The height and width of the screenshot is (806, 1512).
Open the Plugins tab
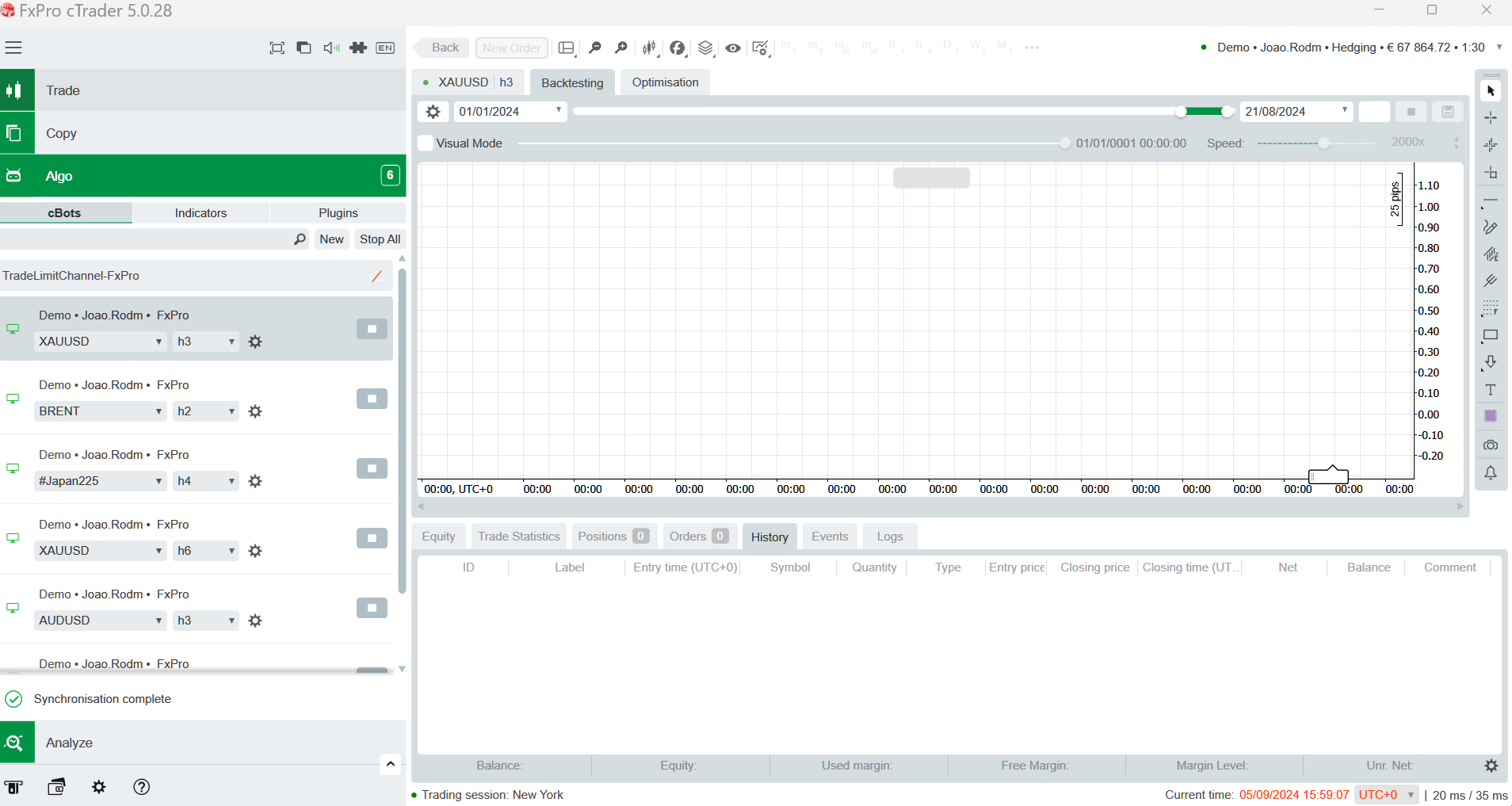[338, 213]
